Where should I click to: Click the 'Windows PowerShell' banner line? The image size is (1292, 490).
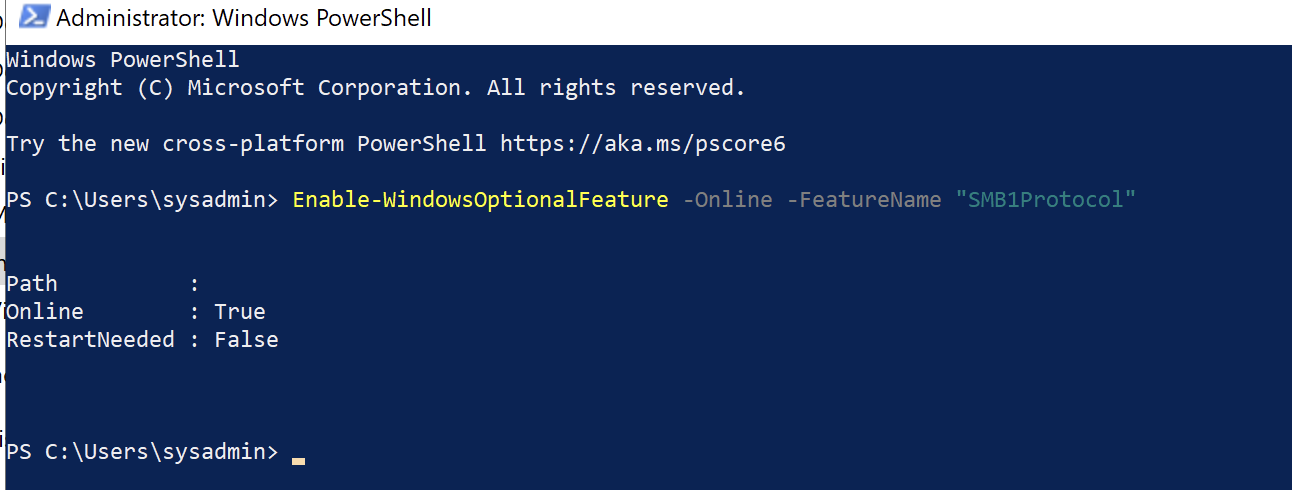coord(123,60)
